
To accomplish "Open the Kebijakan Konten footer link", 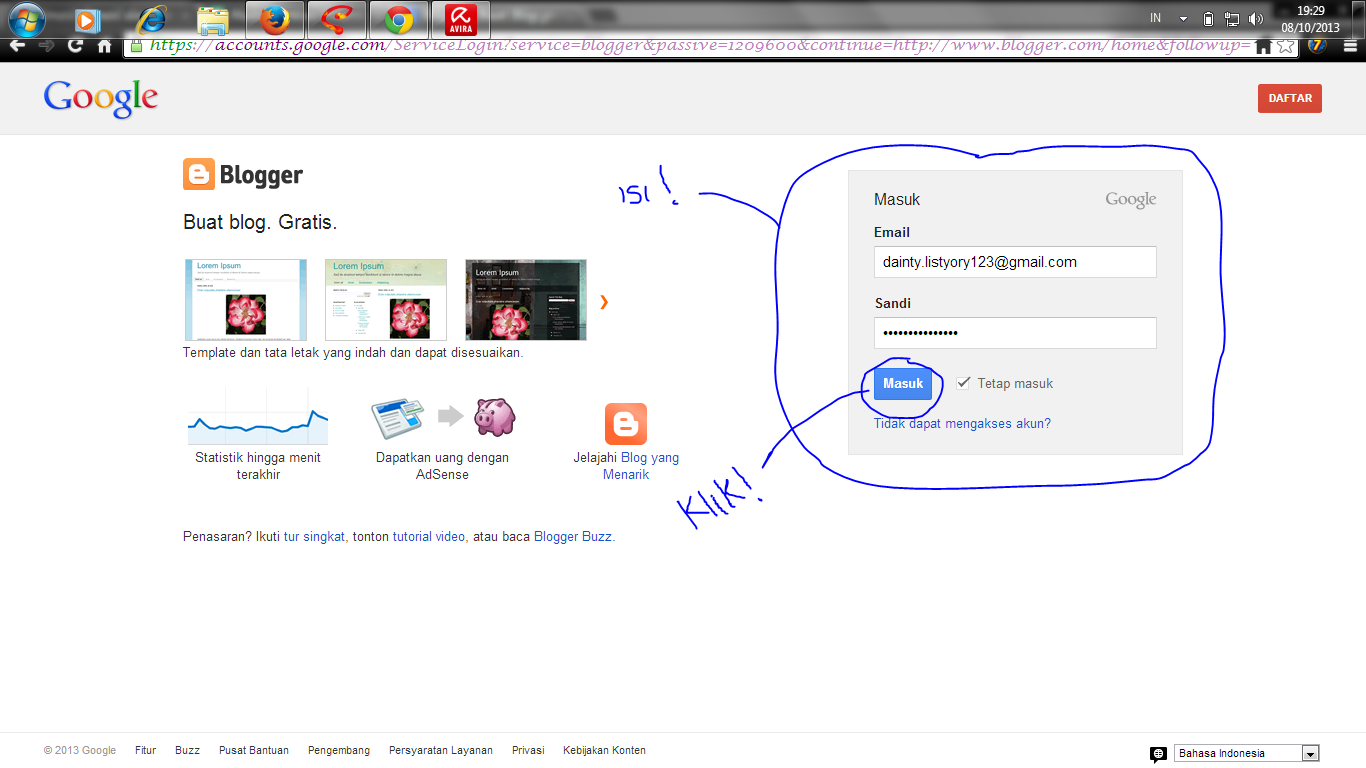I will [x=605, y=750].
